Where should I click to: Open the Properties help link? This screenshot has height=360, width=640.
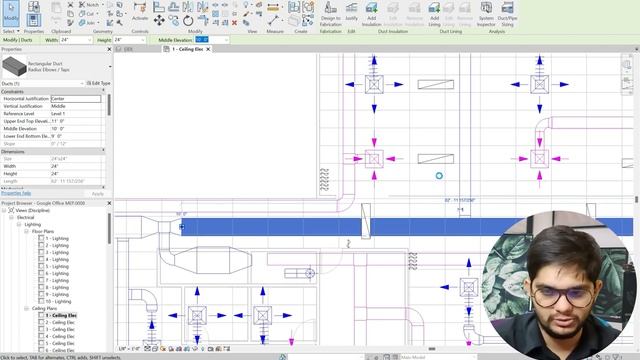16,193
